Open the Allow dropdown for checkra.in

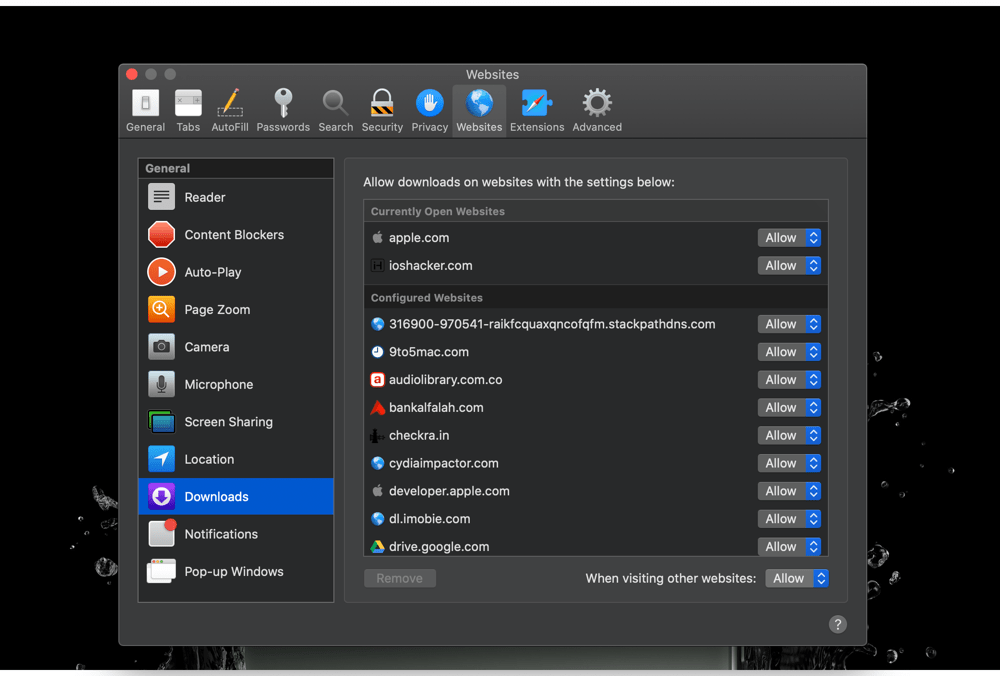tap(790, 436)
